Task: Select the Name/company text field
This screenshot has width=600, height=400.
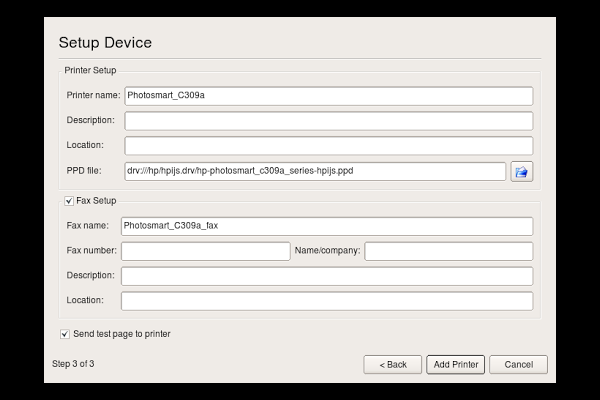Action: point(448,251)
